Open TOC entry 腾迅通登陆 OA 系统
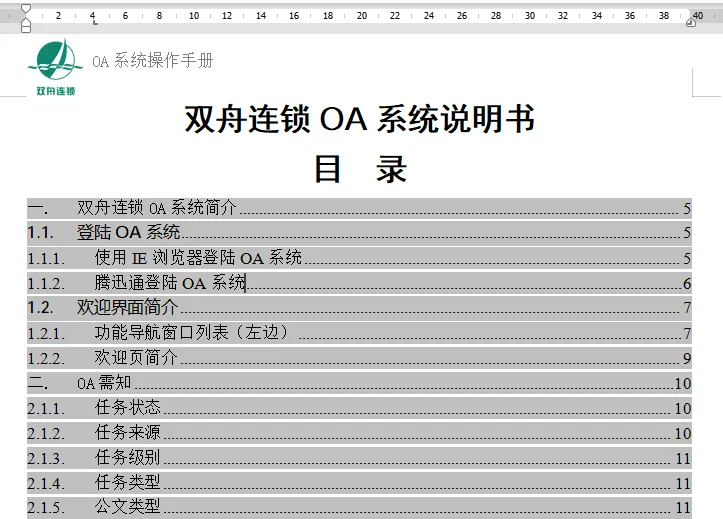 [359, 283]
